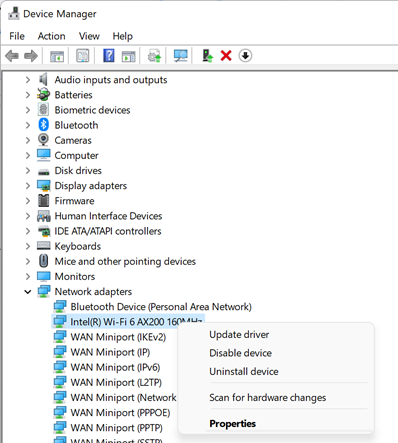
Task: Open the Help menu
Action: (122, 36)
